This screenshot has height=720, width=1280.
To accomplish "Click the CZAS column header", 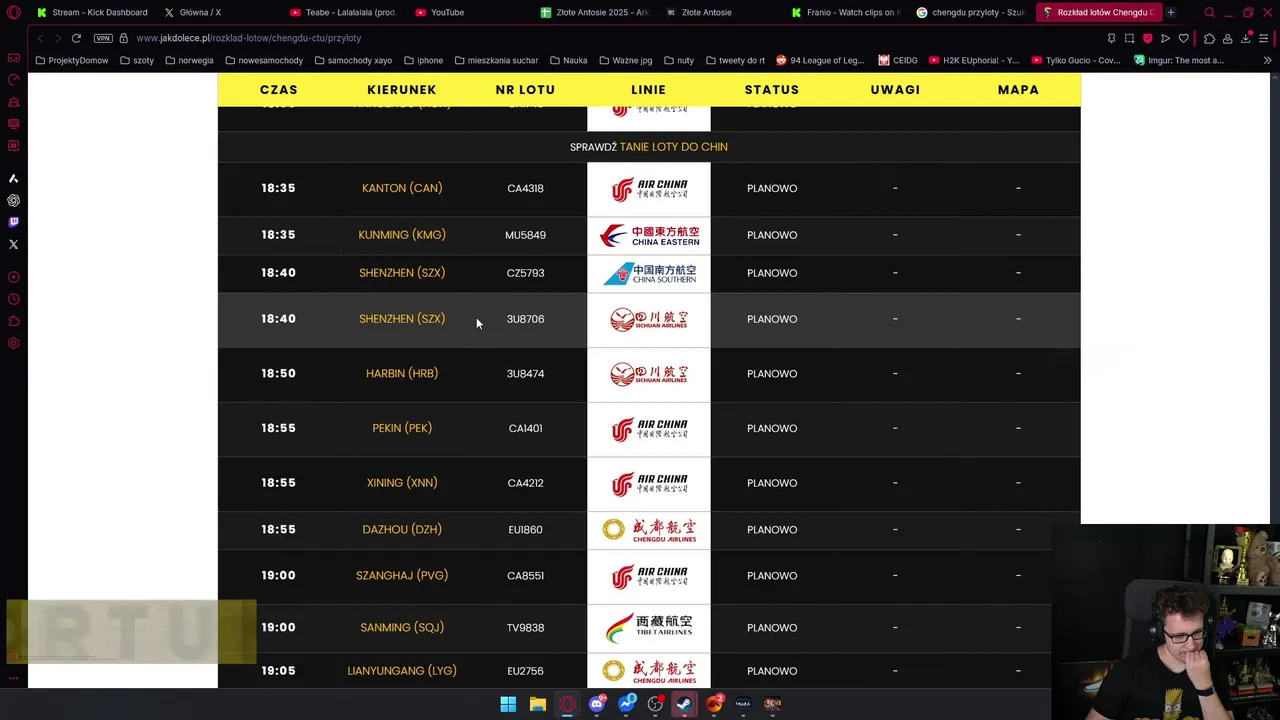I will pyautogui.click(x=278, y=90).
